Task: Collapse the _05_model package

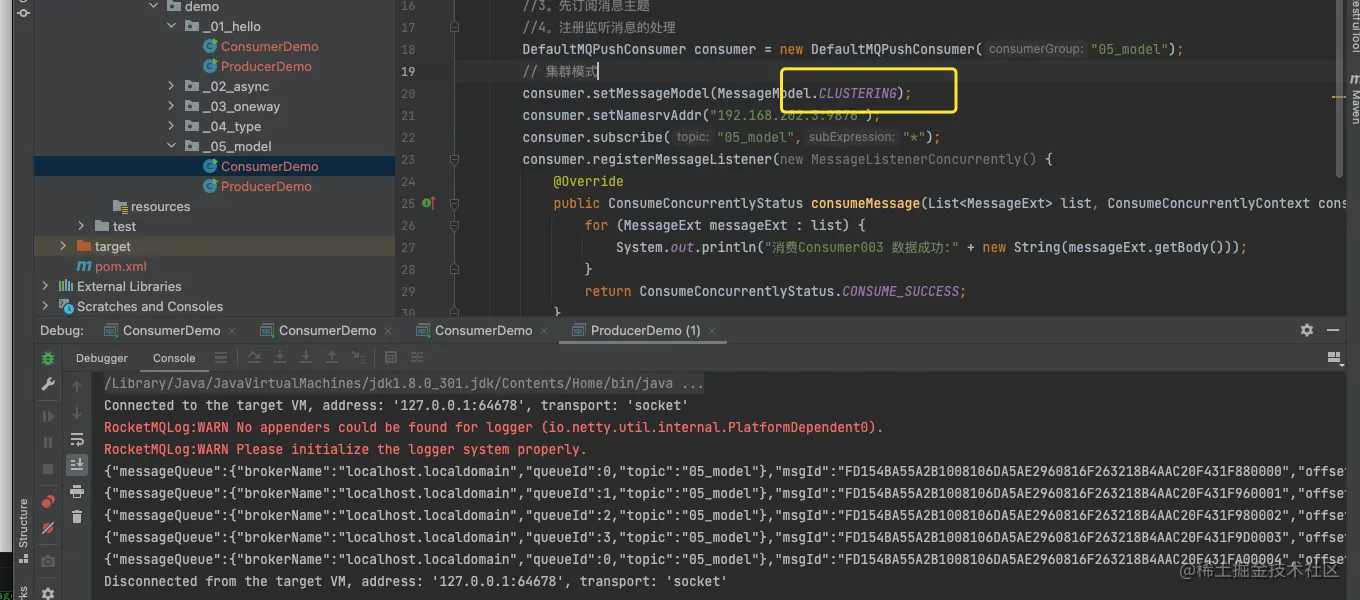Action: pyautogui.click(x=172, y=147)
